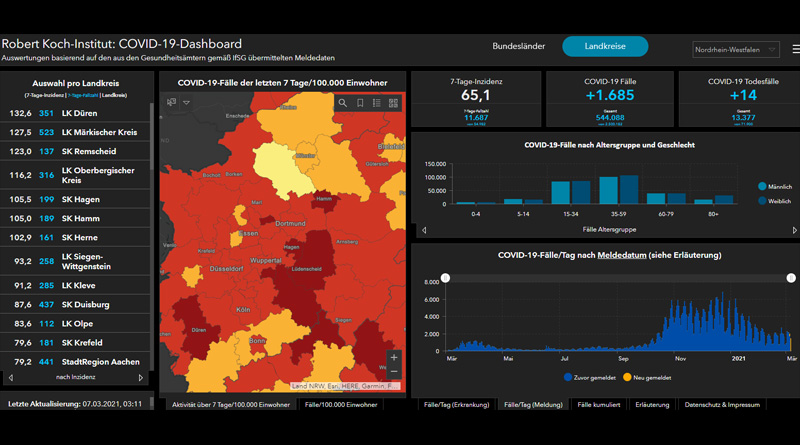The image size is (800, 445).
Task: Open the Fälle/100.000 Einwohner tab
Action: point(341,405)
